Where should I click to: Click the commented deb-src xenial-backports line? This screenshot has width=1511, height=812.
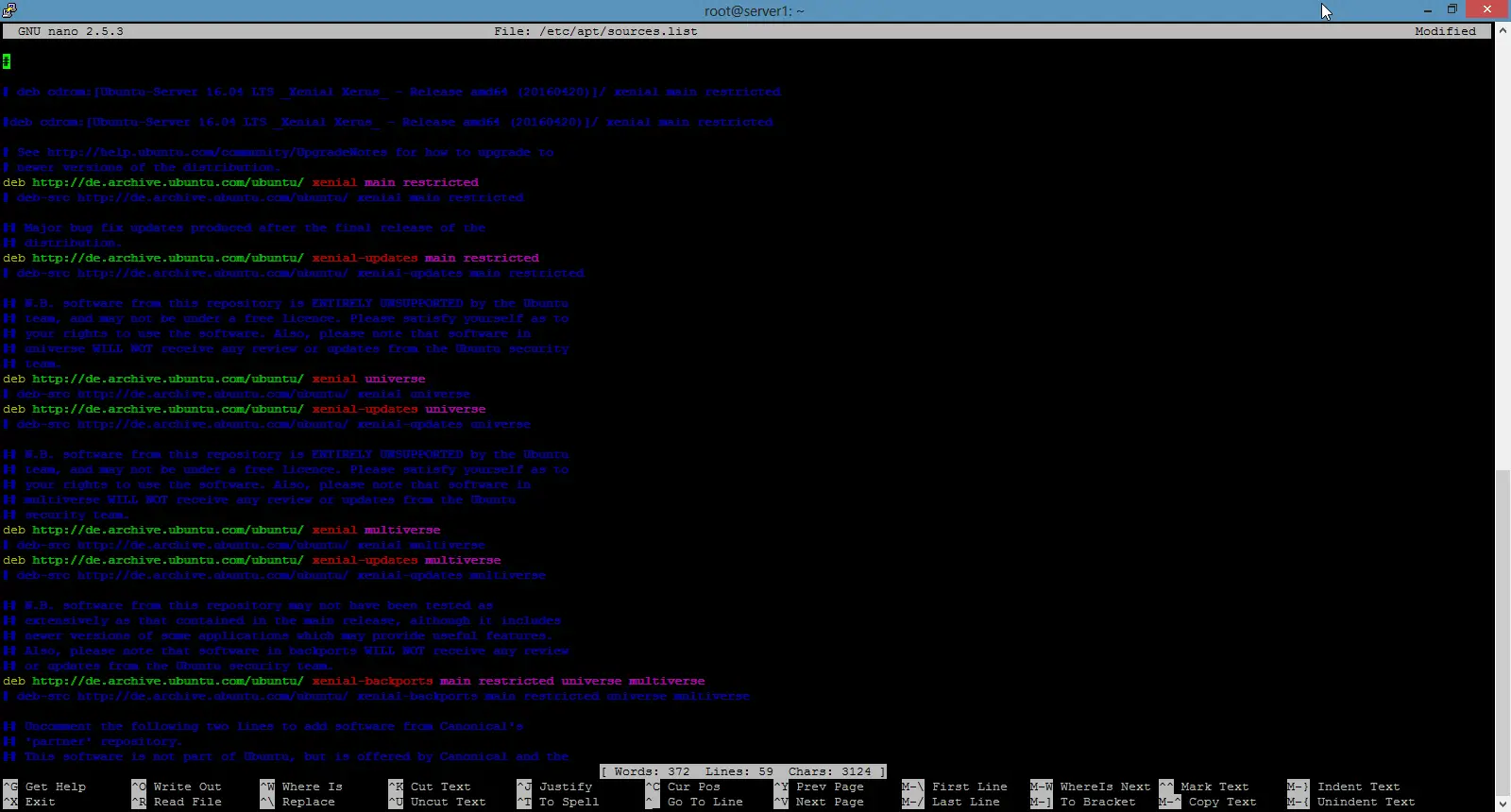coord(377,696)
